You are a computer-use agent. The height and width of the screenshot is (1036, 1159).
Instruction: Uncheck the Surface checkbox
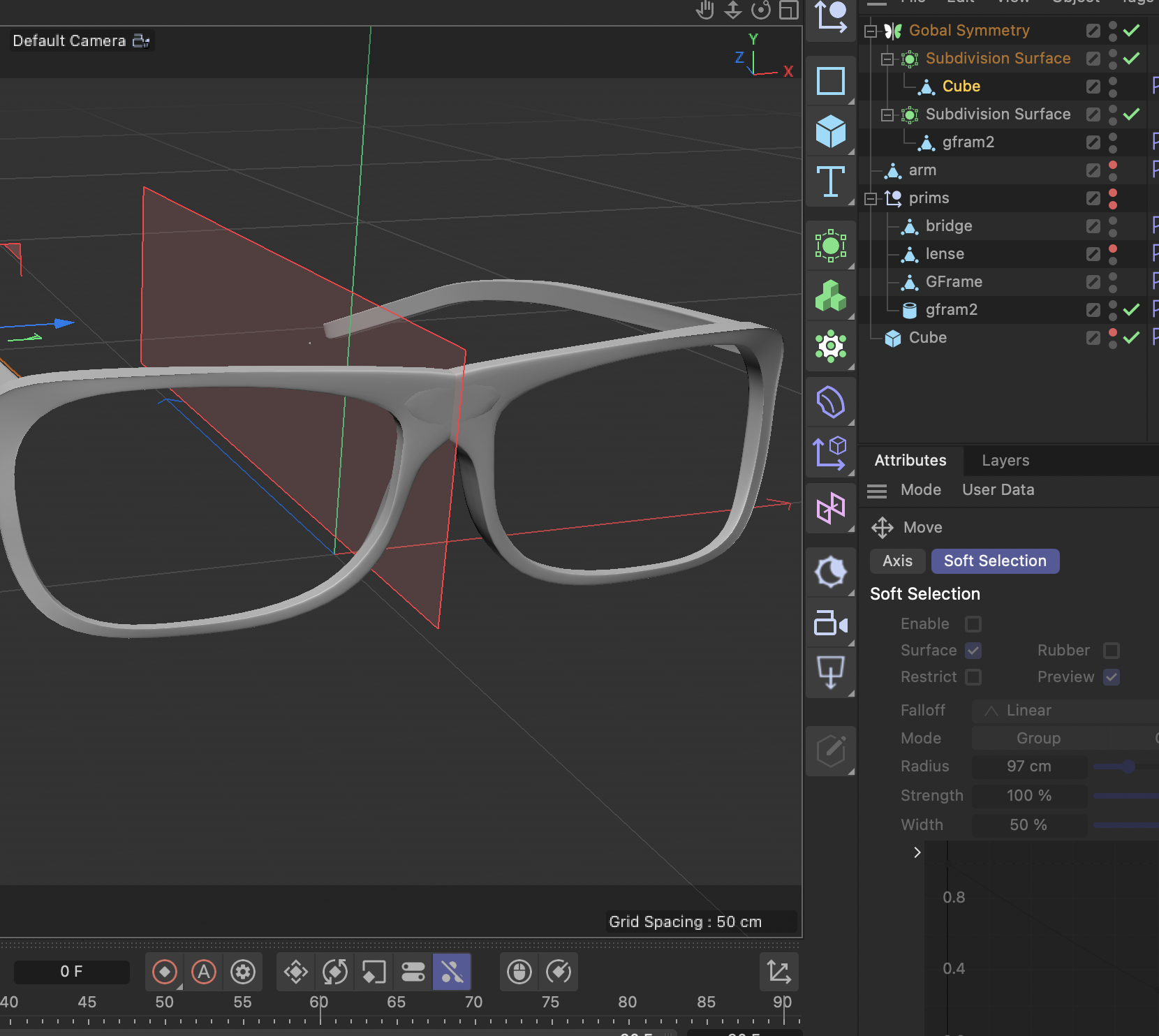973,651
